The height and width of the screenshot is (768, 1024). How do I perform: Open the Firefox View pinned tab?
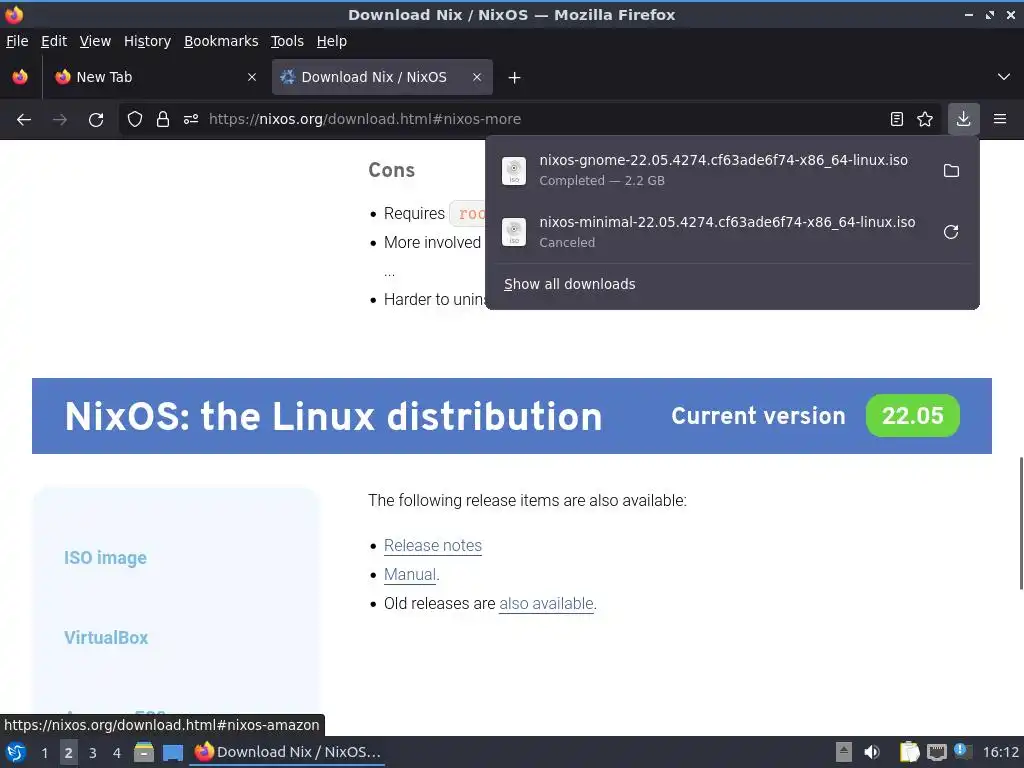click(20, 77)
